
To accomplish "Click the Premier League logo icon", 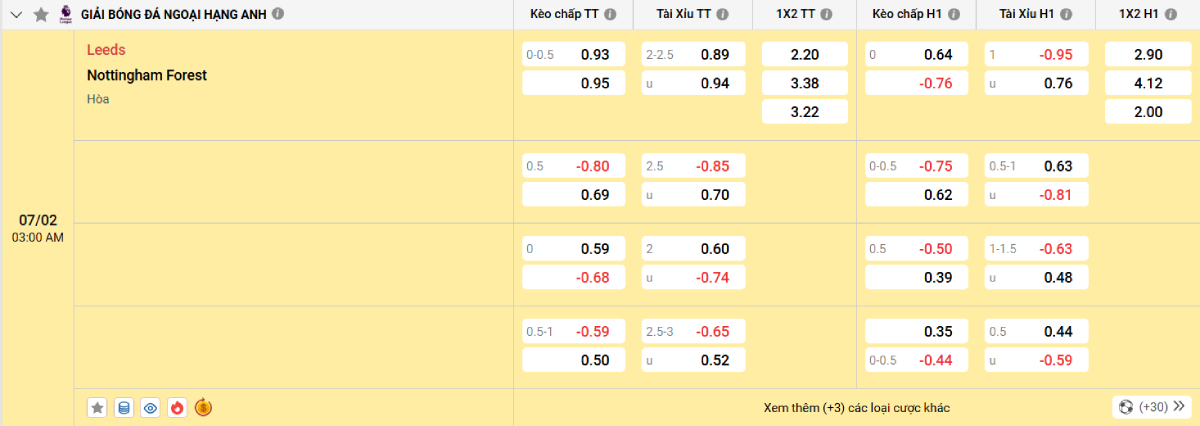I will coord(66,14).
